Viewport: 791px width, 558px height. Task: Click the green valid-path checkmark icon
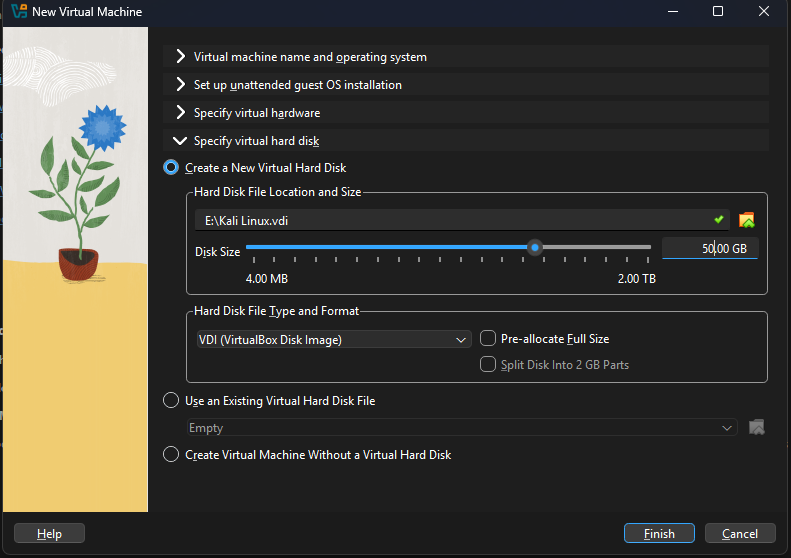click(x=719, y=219)
